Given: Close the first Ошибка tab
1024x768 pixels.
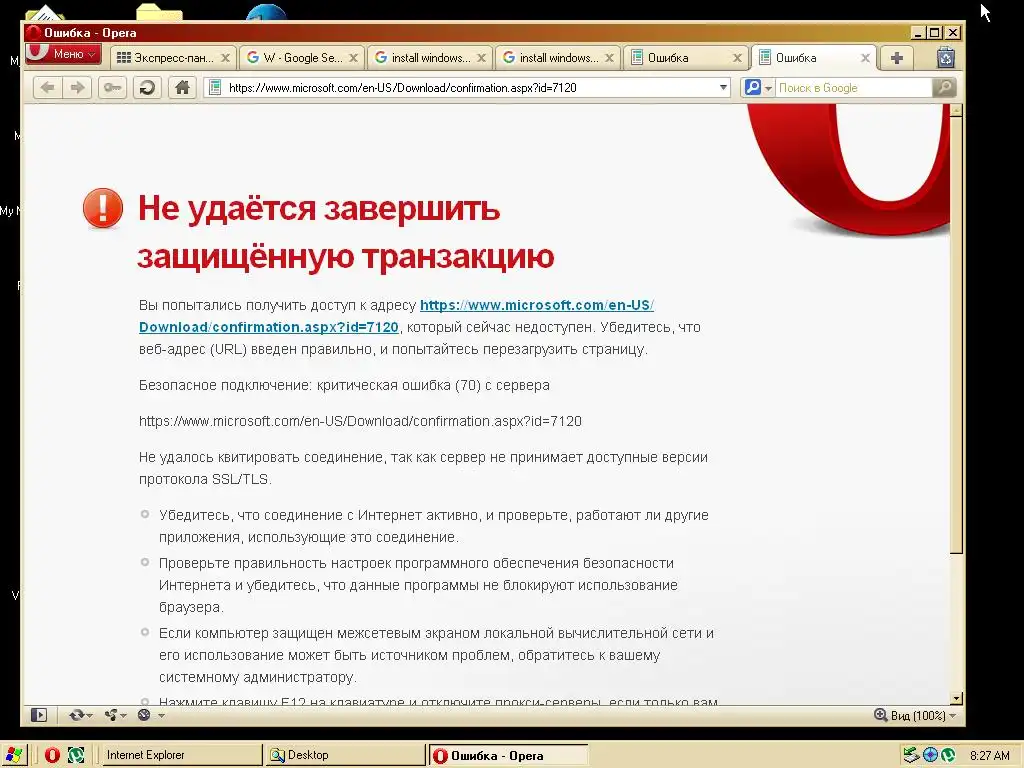Looking at the screenshot, I should pos(737,58).
